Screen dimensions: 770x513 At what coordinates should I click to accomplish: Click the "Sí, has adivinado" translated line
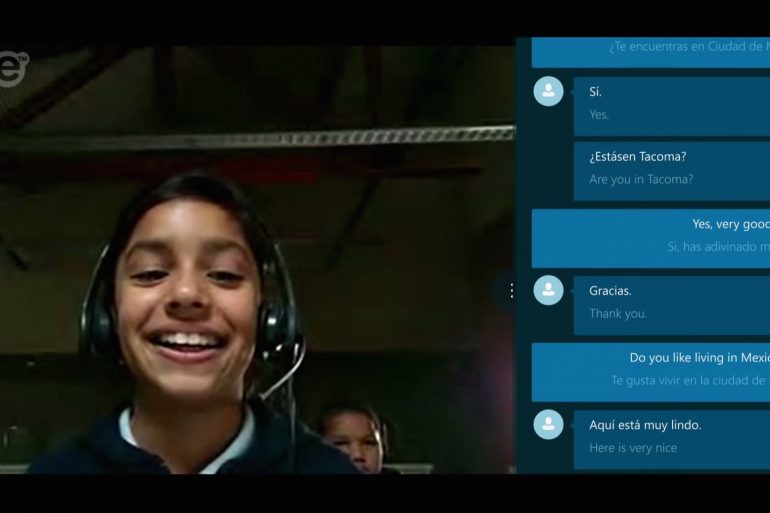click(718, 247)
